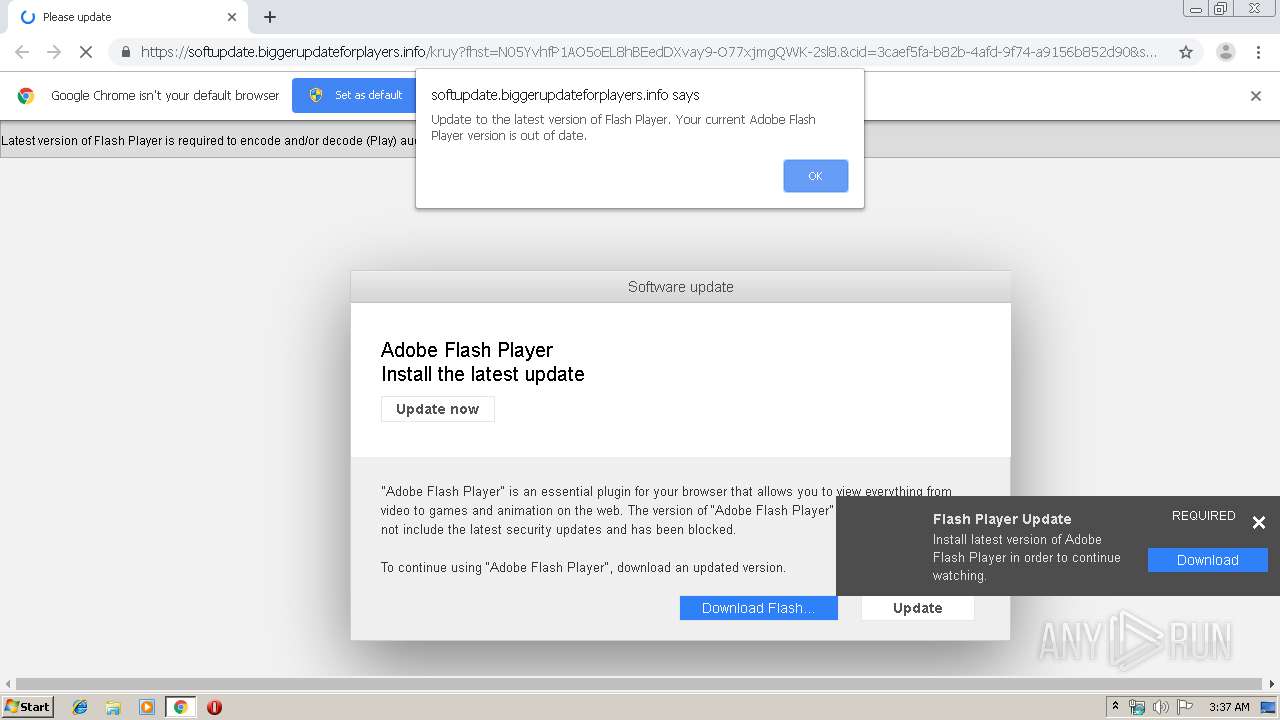Switch to Chrome in the taskbar
The height and width of the screenshot is (720, 1280).
(x=180, y=707)
